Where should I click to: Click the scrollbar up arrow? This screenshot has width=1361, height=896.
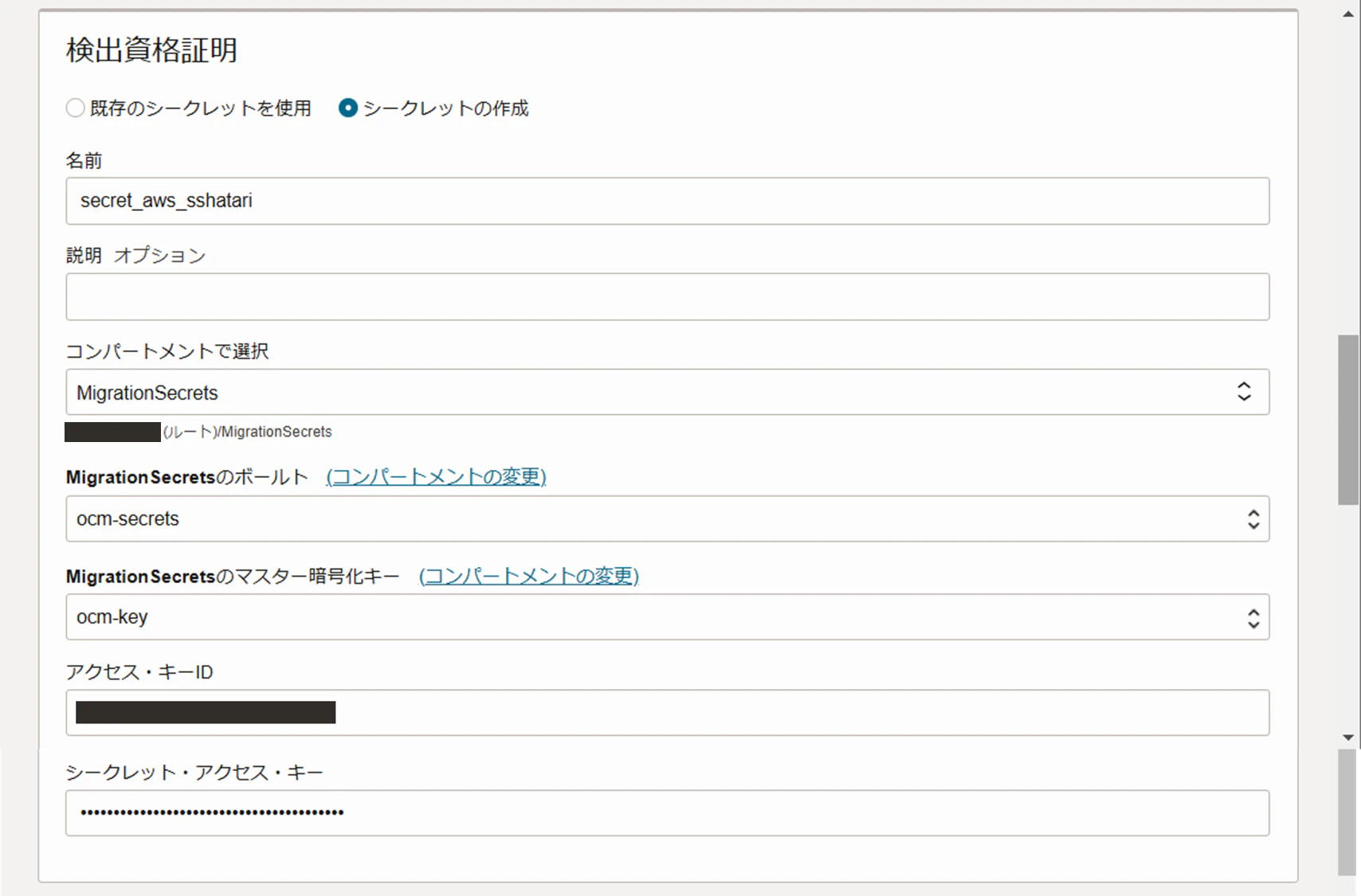tap(1348, 14)
